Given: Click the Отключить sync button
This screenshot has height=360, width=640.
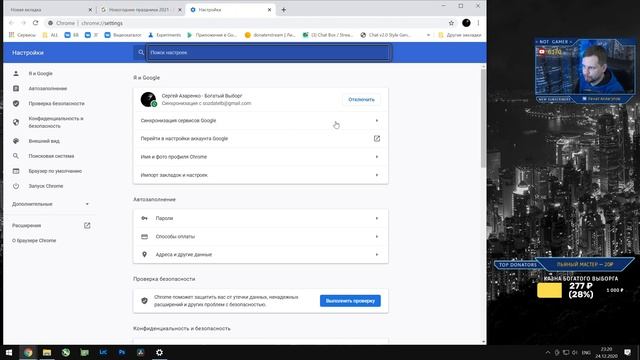Looking at the screenshot, I should [x=361, y=100].
